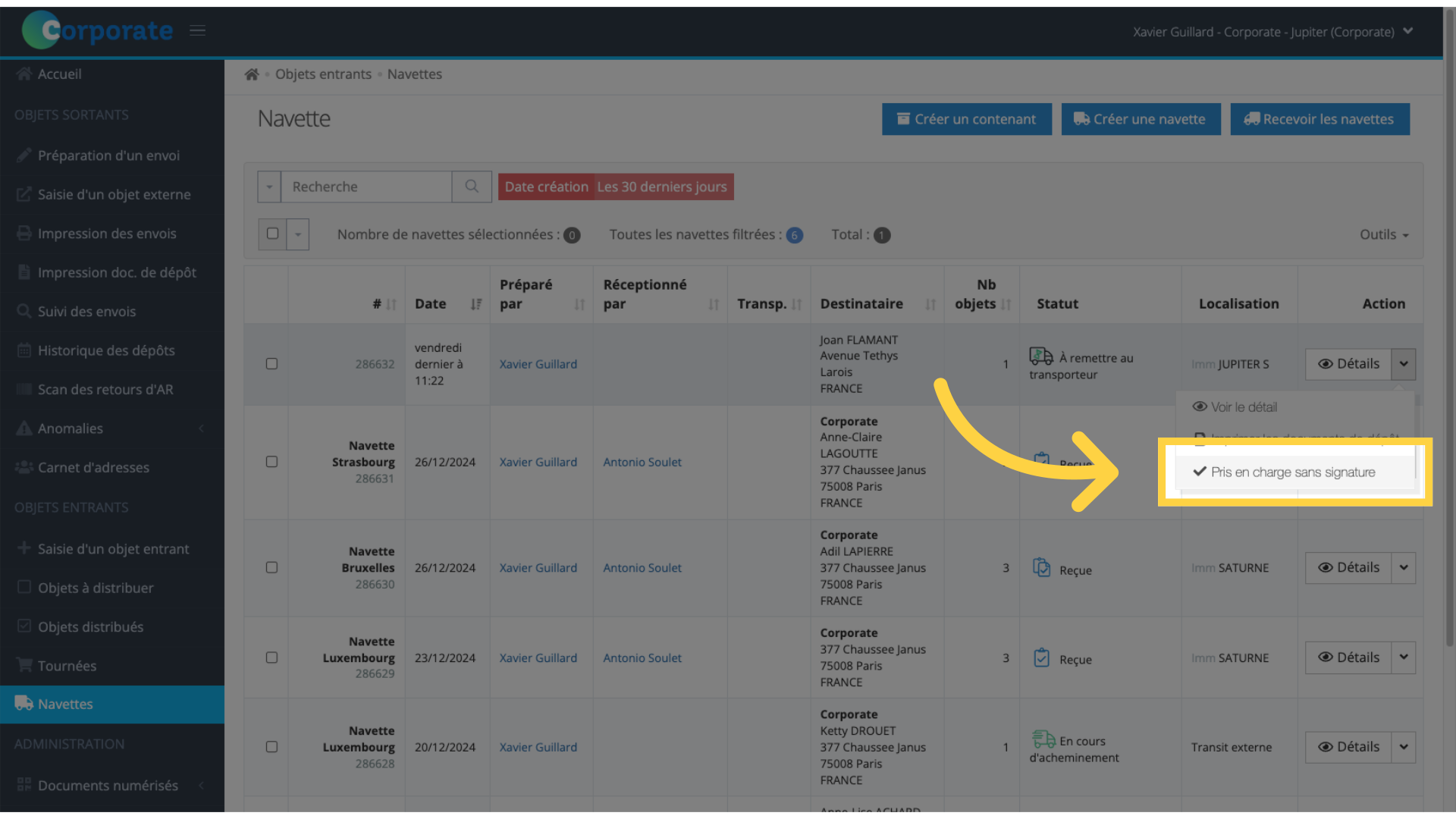
Task: Sort by the Date column
Action: (475, 304)
